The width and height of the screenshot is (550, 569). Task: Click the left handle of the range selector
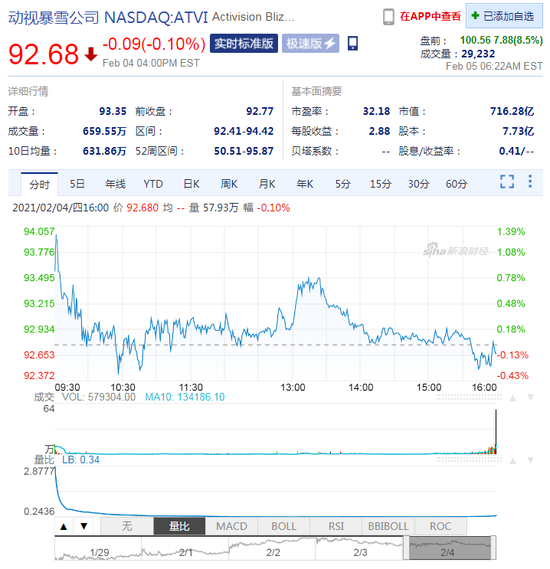pyautogui.click(x=406, y=548)
